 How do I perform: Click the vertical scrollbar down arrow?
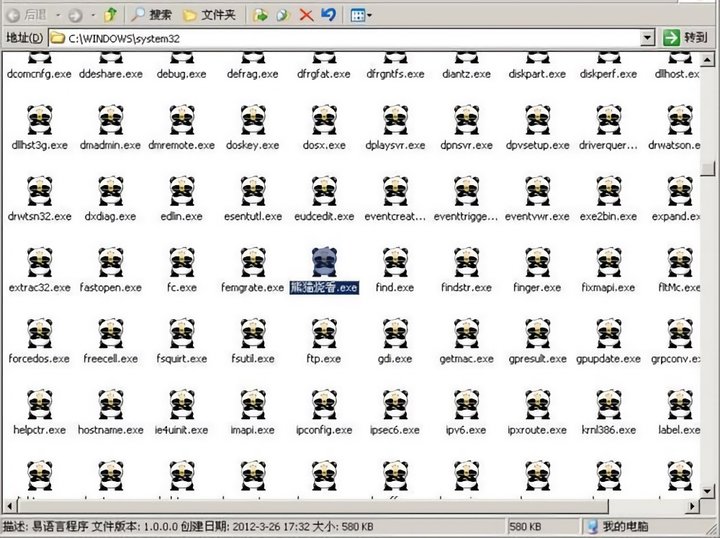[708, 505]
